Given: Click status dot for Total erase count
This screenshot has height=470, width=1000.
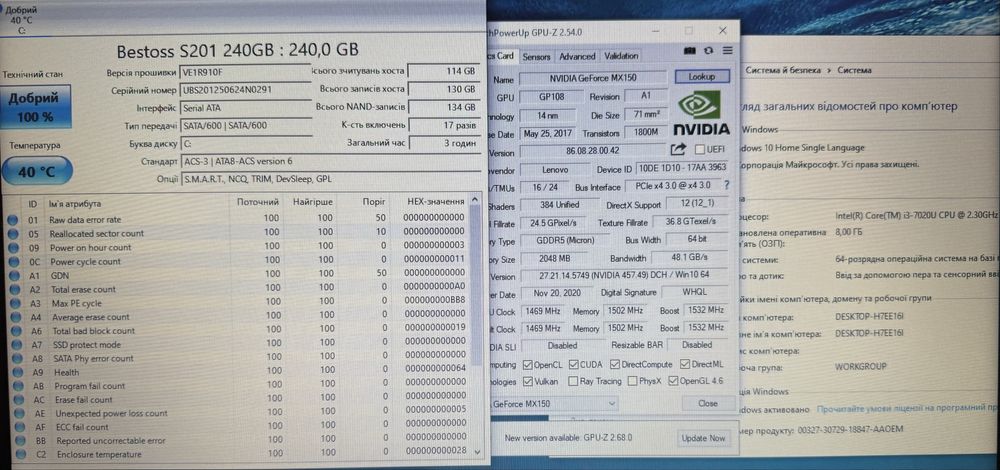Looking at the screenshot, I should (x=13, y=289).
